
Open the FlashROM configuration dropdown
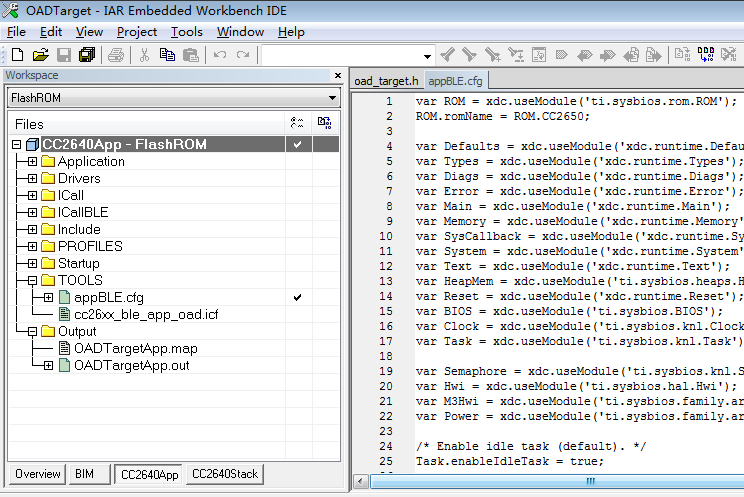point(332,98)
